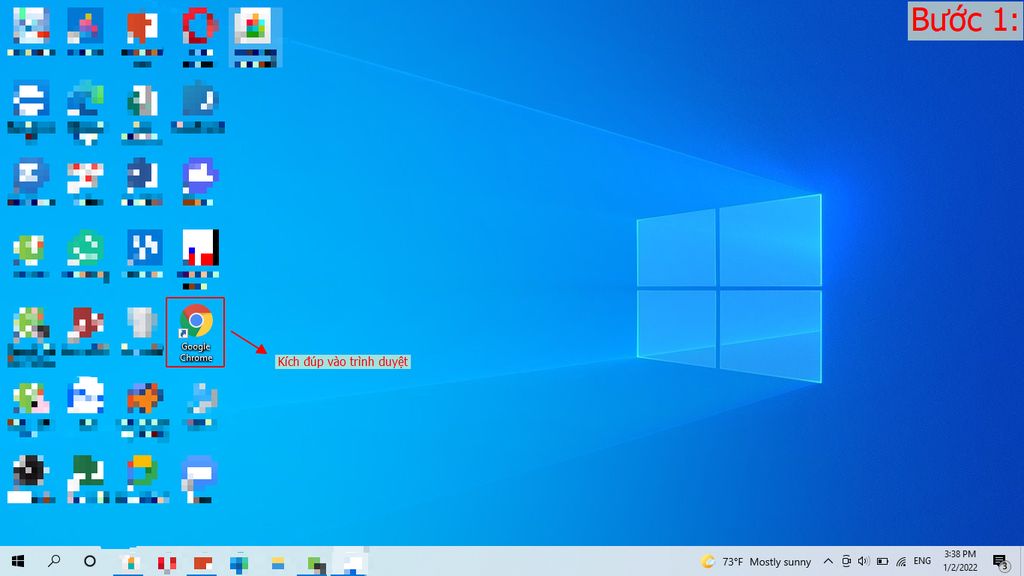1024x576 pixels.
Task: Expand hidden icons with the tray chevron
Action: coord(828,561)
